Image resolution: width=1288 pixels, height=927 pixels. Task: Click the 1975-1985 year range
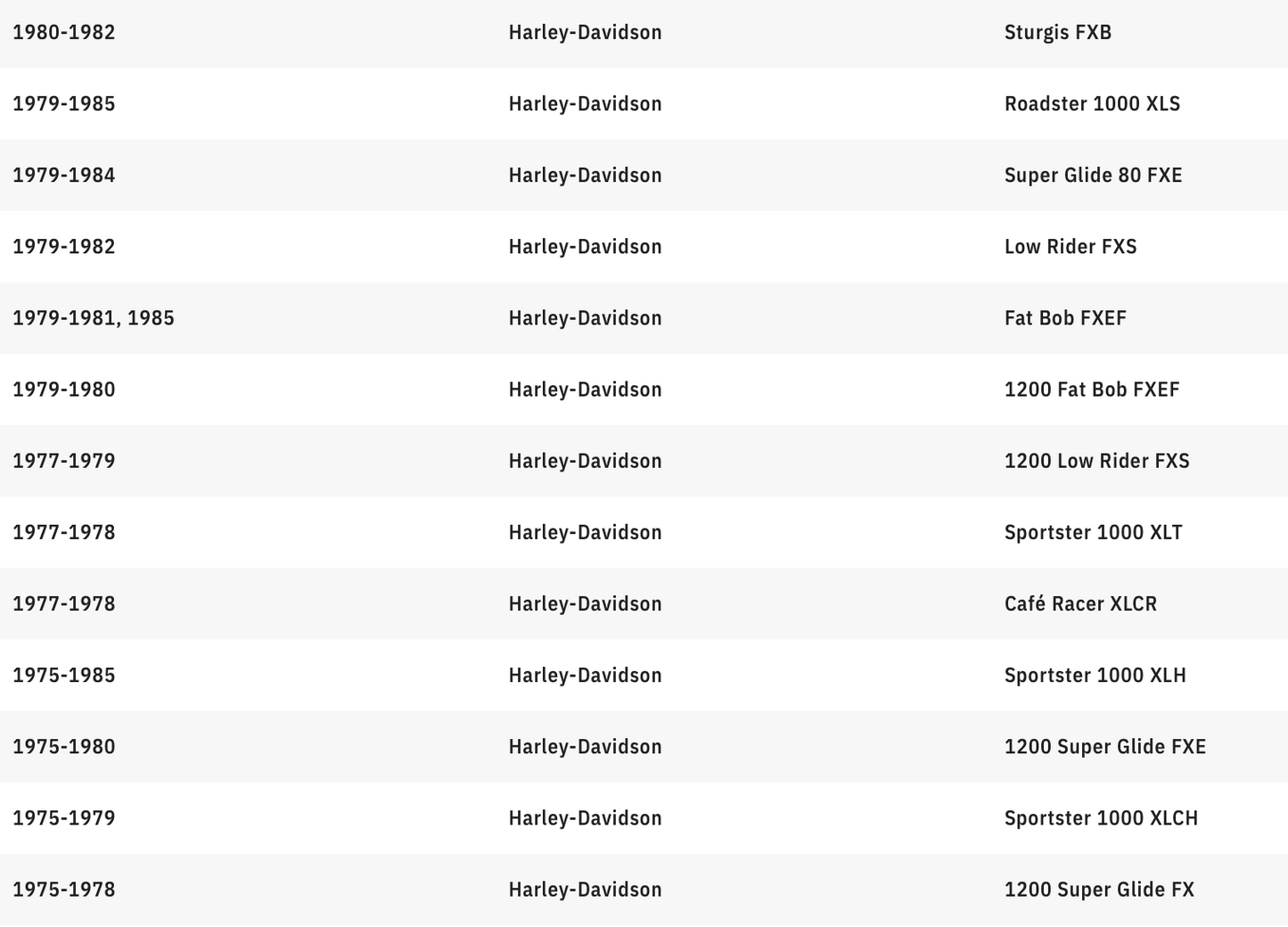point(64,675)
